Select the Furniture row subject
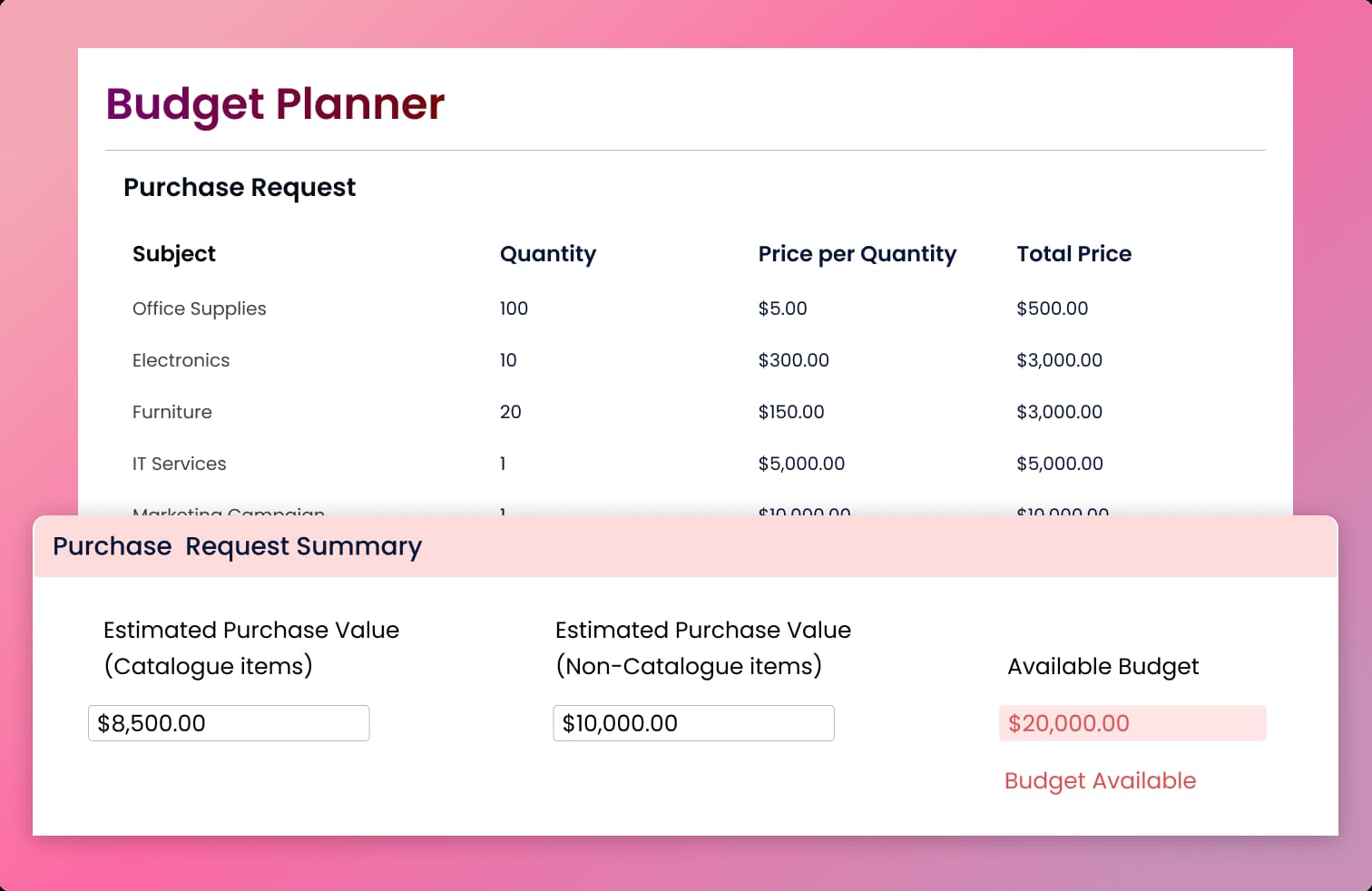The image size is (1372, 891). 172,412
